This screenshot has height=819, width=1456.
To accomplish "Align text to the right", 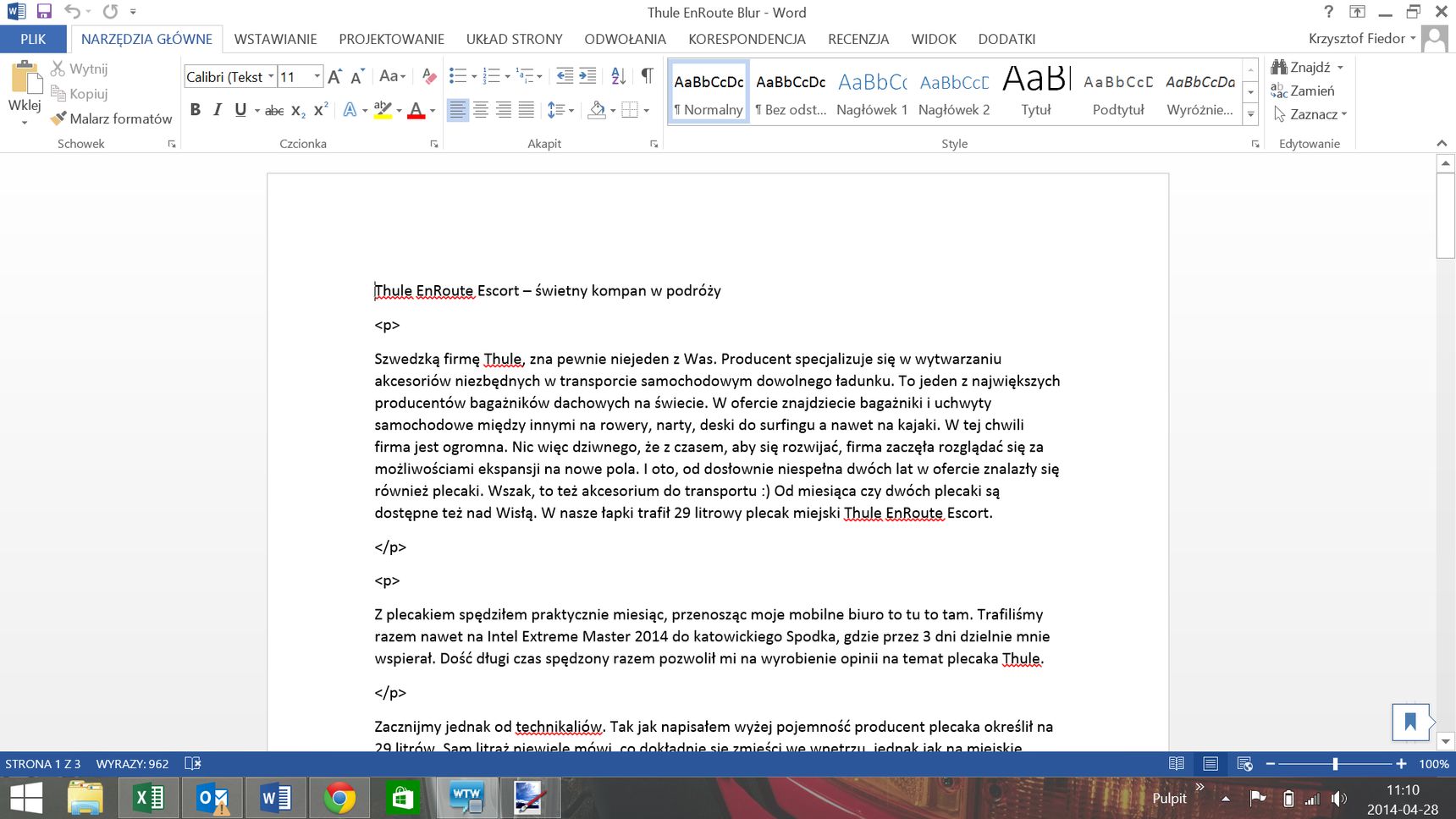I will (504, 110).
